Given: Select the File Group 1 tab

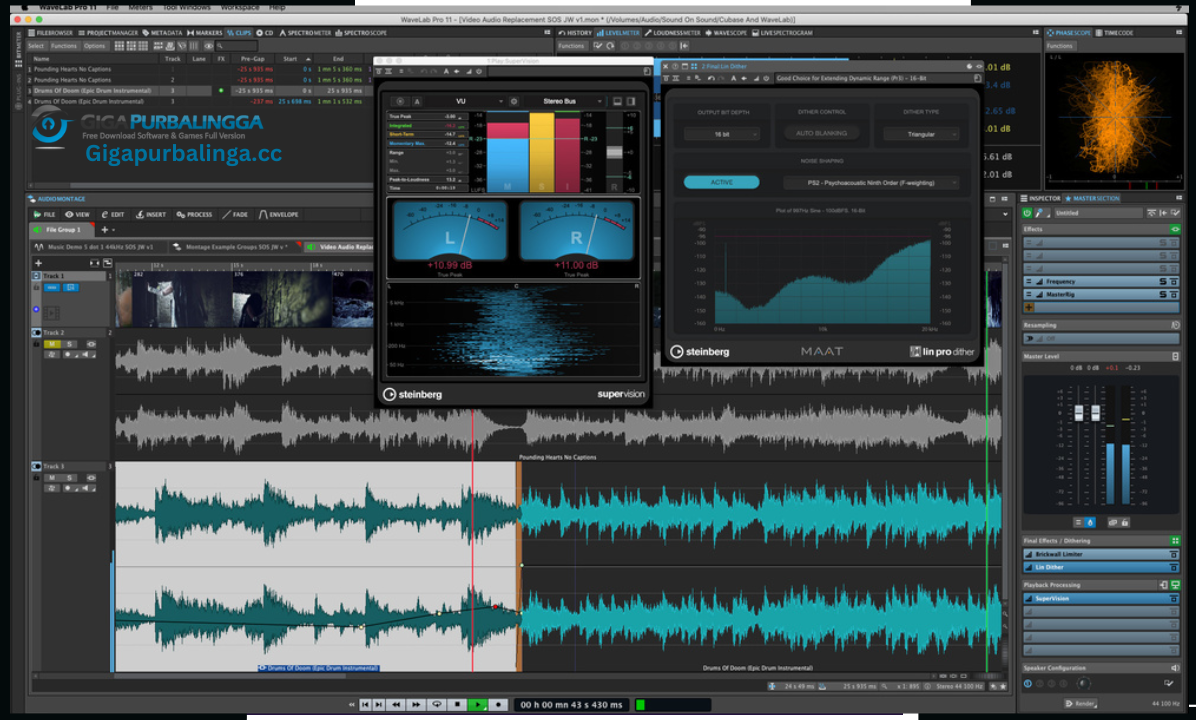Looking at the screenshot, I should (x=61, y=229).
